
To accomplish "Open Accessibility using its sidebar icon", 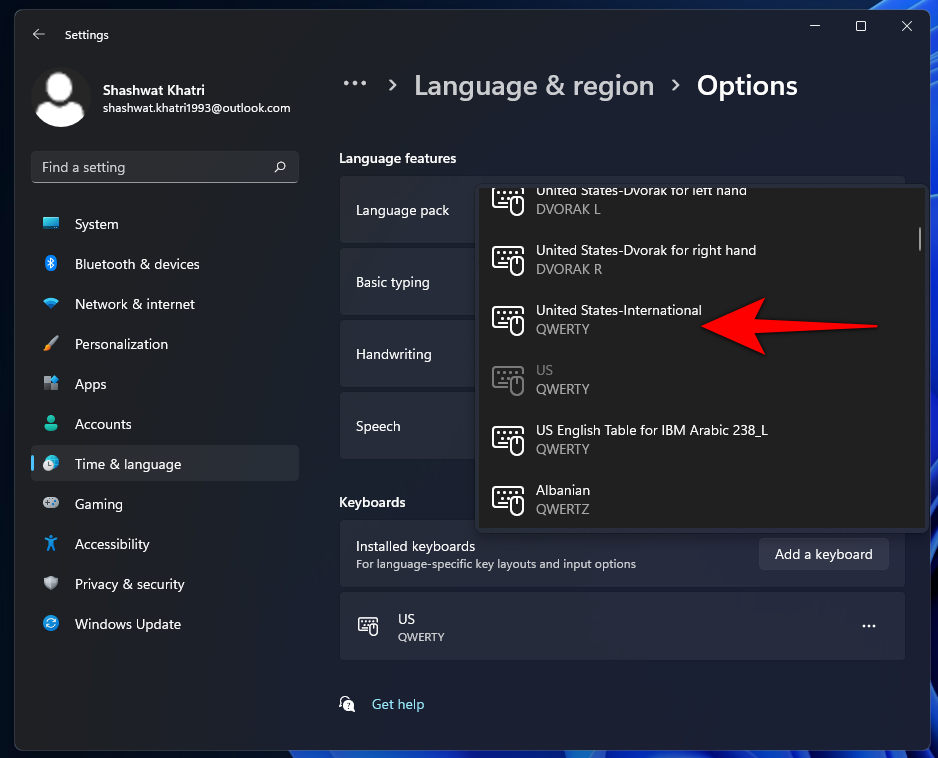I will point(51,544).
